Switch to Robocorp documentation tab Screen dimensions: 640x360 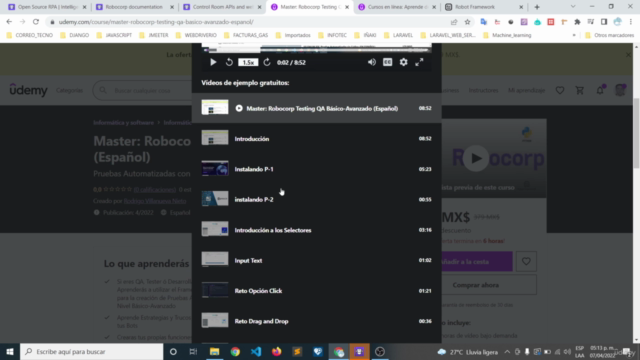[135, 7]
